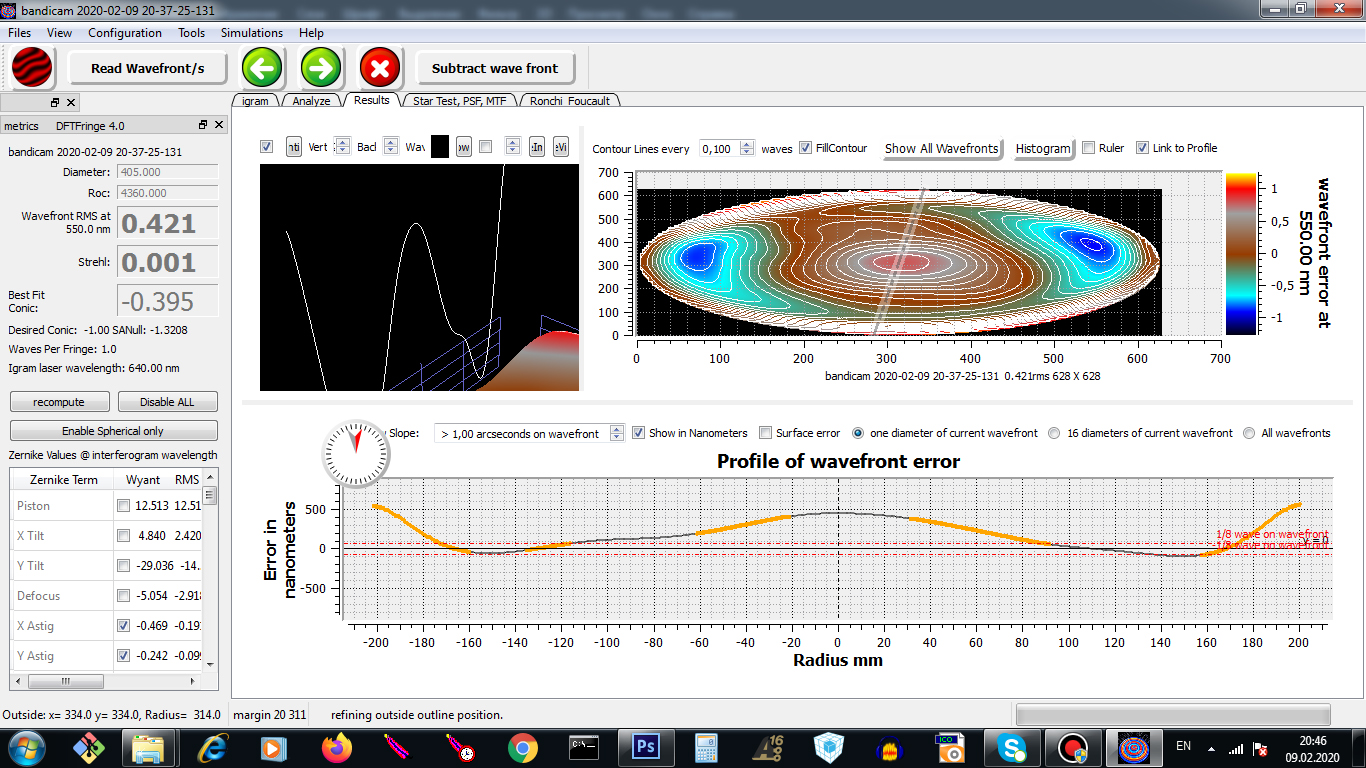This screenshot has height=768, width=1366.
Task: Click the compass dial in profile view
Action: 356,455
